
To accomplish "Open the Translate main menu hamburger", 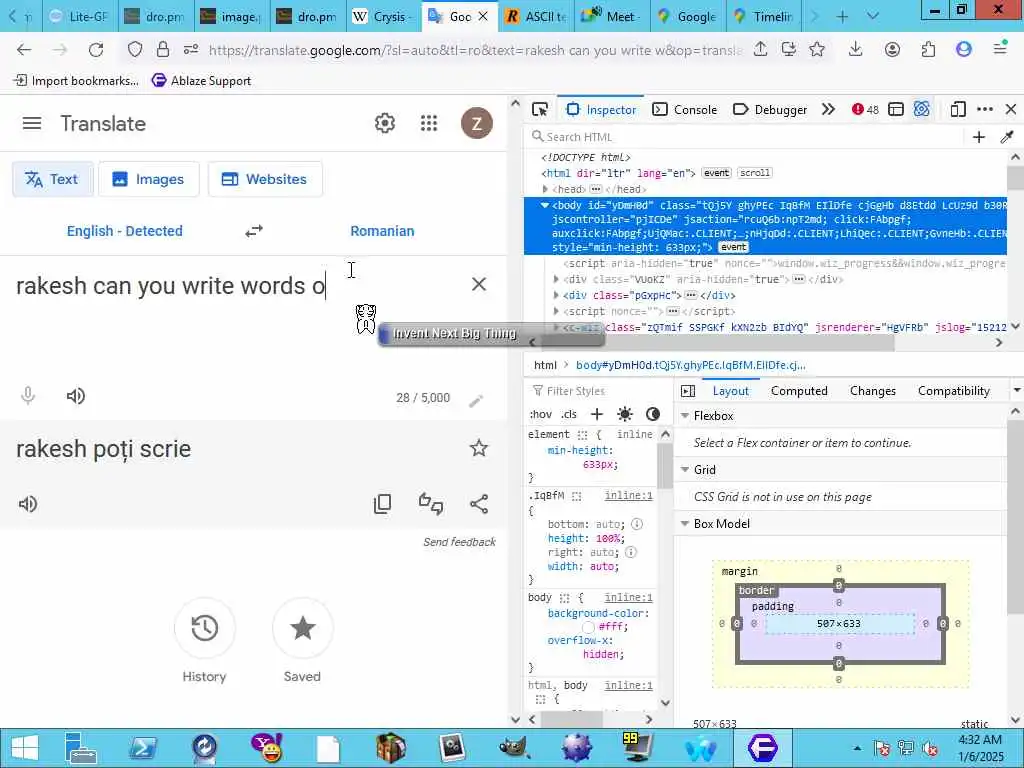I will point(32,123).
